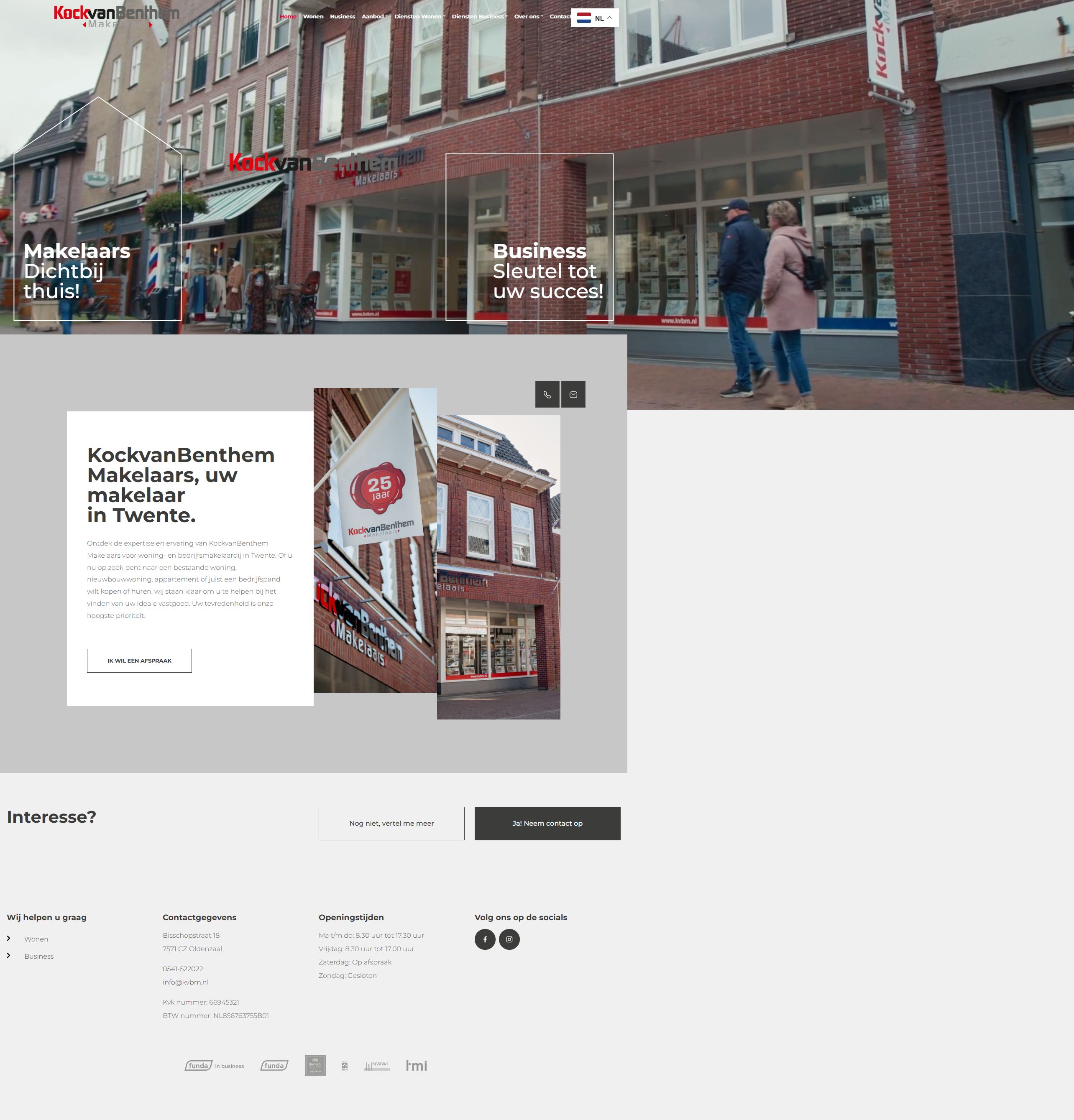Open the Instagram icon under Volg ons
Image resolution: width=1074 pixels, height=1120 pixels.
click(x=509, y=939)
